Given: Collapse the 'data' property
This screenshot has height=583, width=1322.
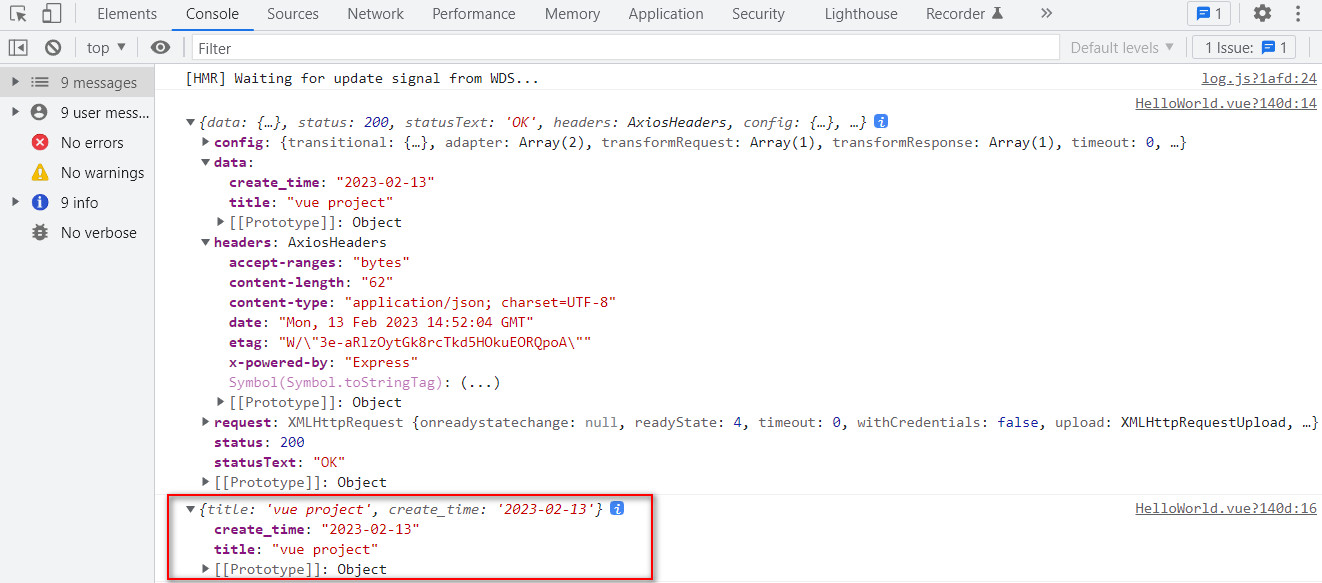Looking at the screenshot, I should [x=206, y=162].
